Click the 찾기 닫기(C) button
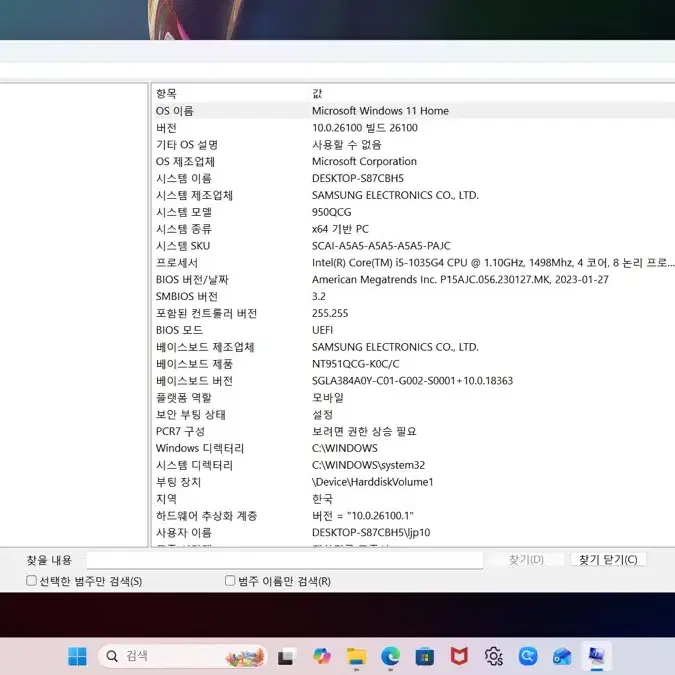The height and width of the screenshot is (675, 675). [608, 560]
